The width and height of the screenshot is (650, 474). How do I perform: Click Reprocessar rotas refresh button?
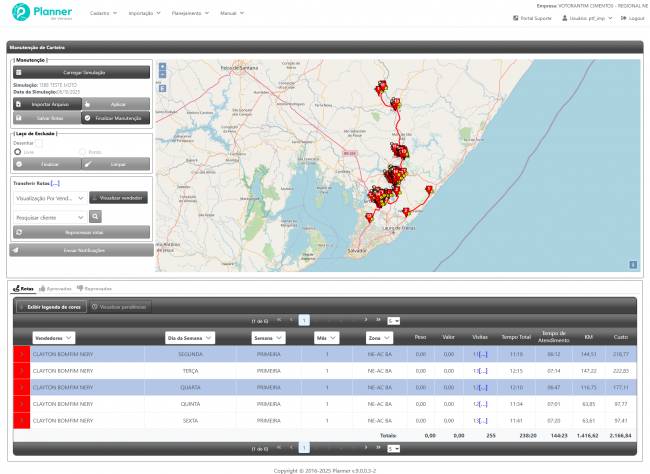pos(81,232)
